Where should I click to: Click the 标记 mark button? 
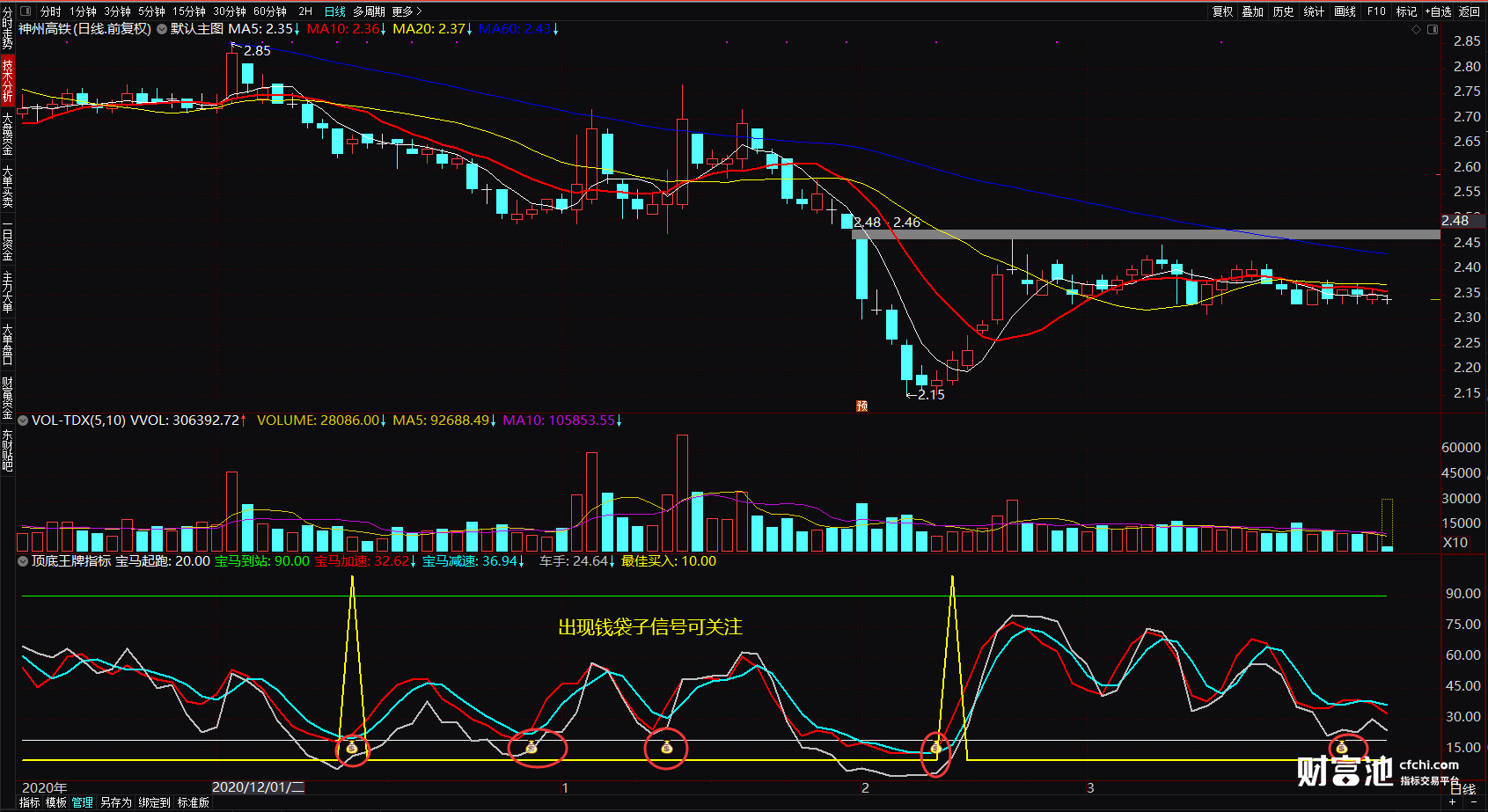[x=1406, y=11]
